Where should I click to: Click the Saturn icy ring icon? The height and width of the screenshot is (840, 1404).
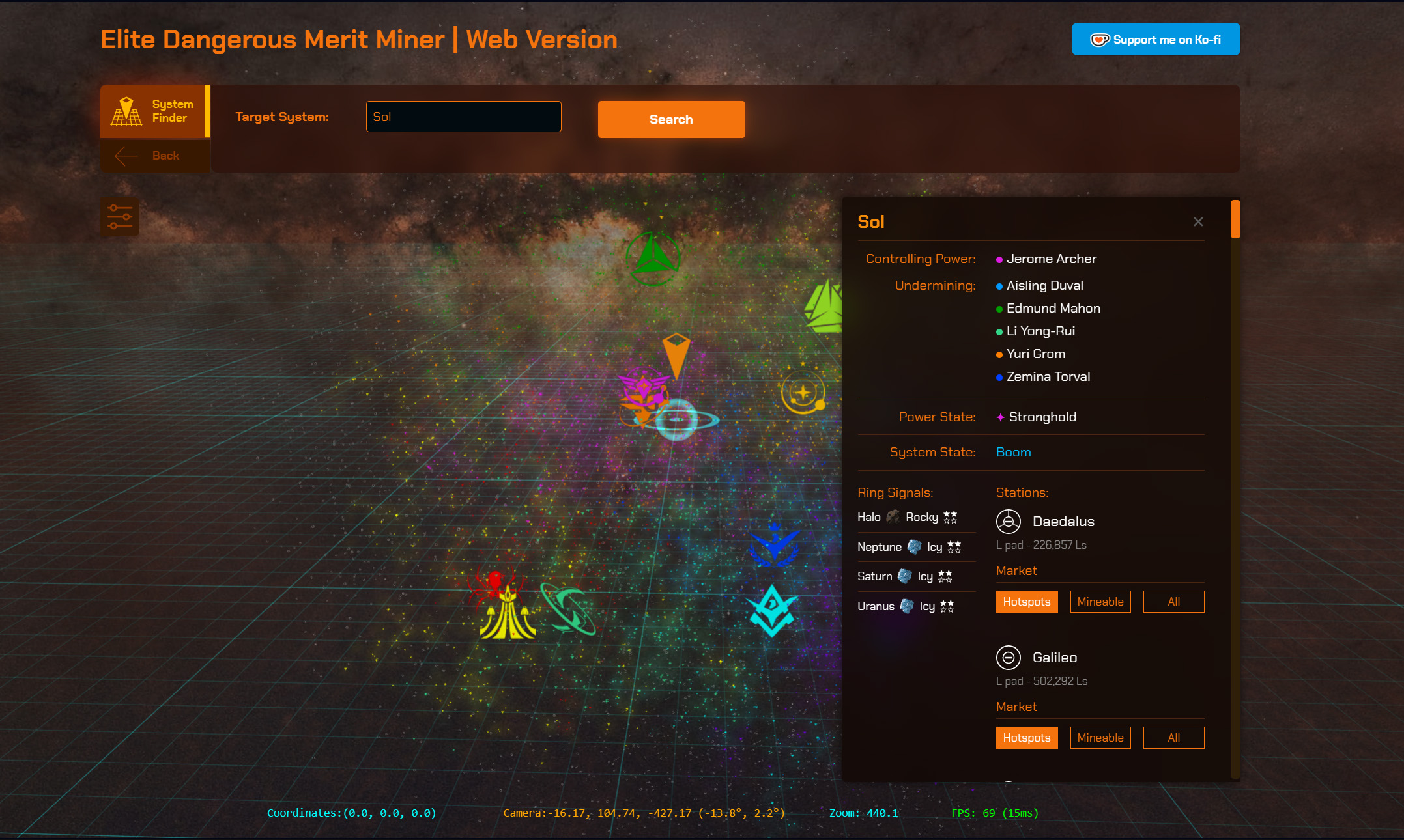click(x=905, y=576)
